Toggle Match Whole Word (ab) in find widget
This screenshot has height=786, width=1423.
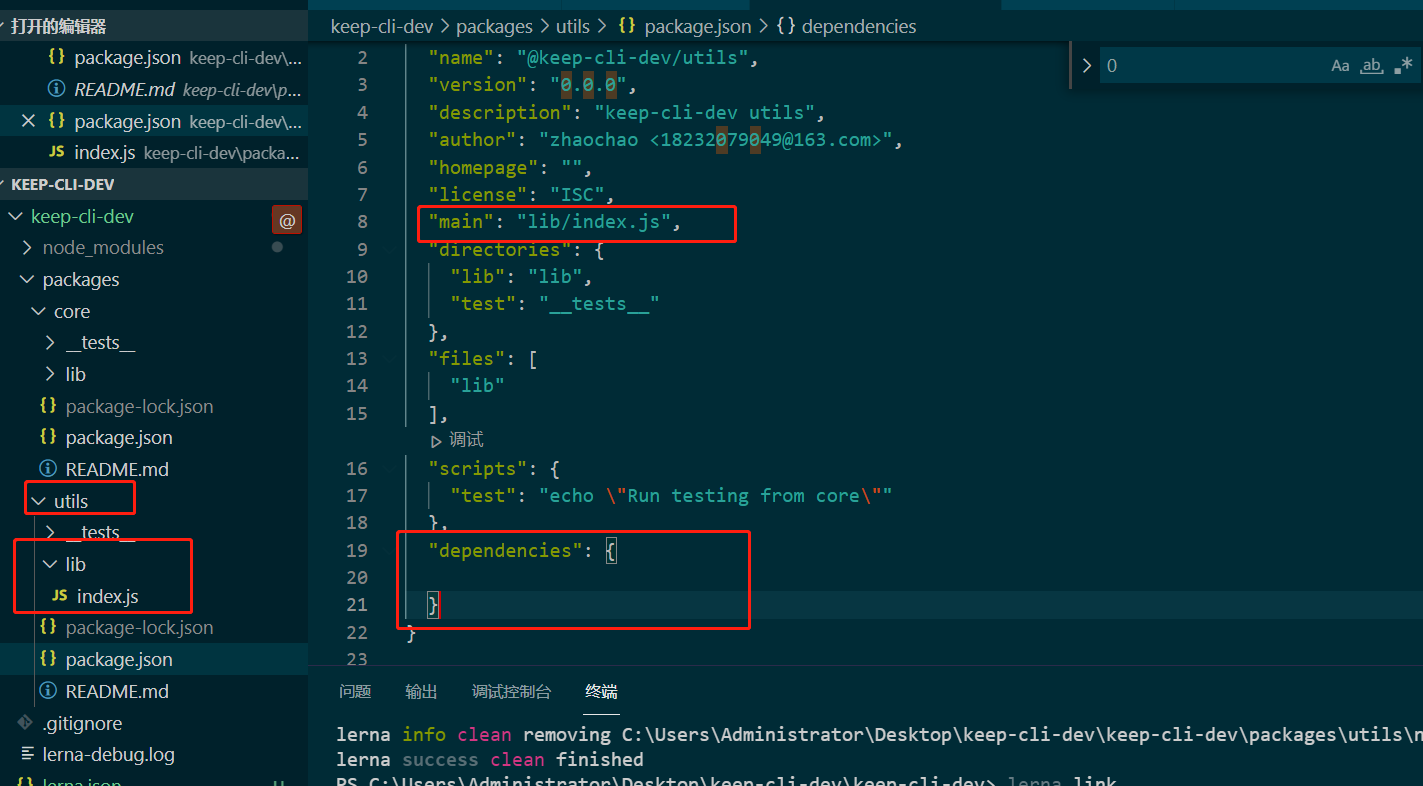click(1372, 66)
